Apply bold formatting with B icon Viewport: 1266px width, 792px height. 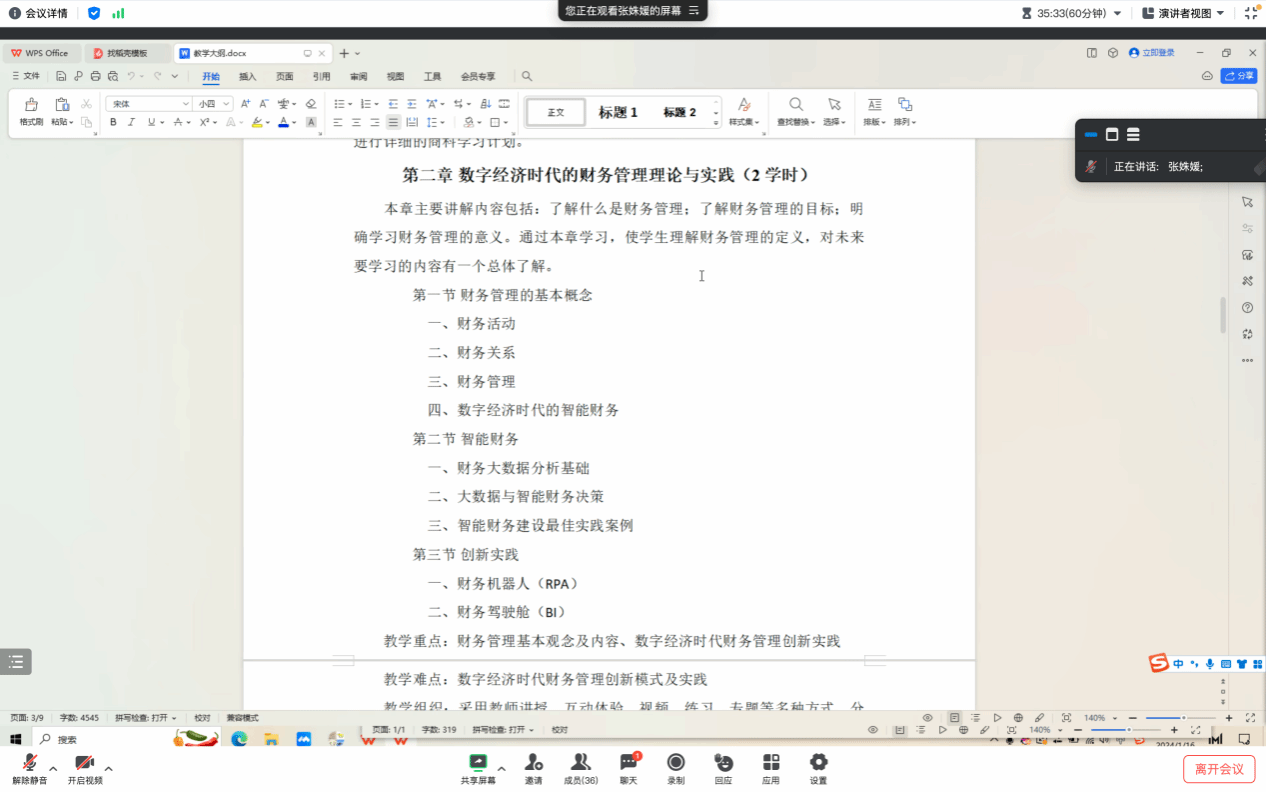click(x=113, y=122)
